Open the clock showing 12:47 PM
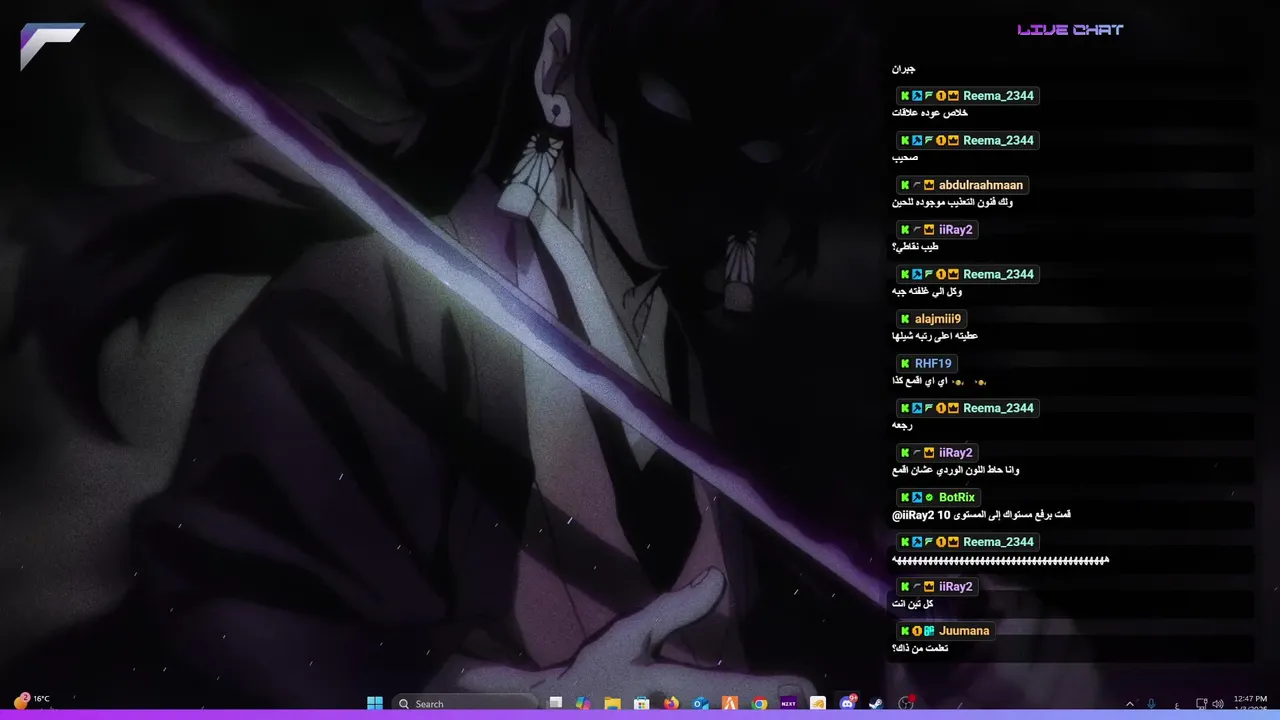The height and width of the screenshot is (720, 1280). (1250, 703)
